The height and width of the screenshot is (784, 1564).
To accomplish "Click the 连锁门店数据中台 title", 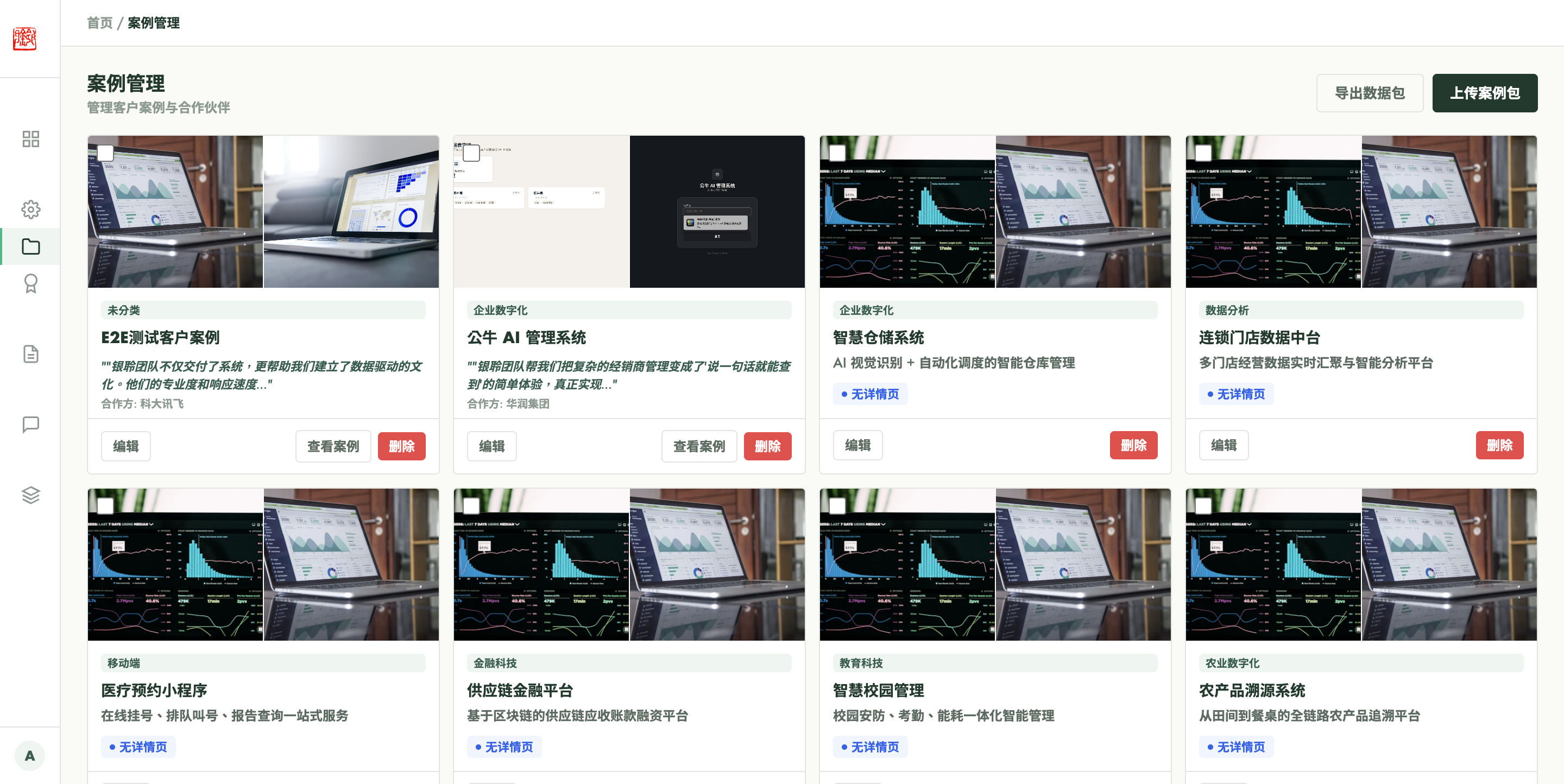I will pos(1260,337).
